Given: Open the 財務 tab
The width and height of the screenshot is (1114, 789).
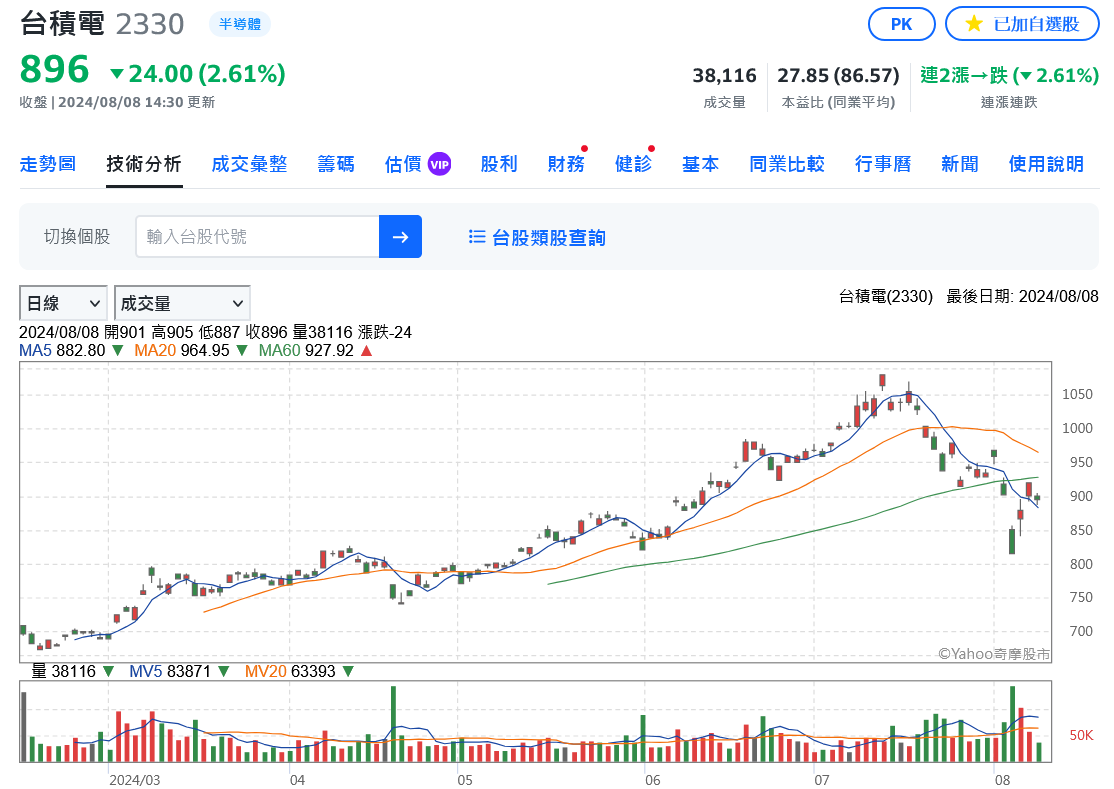Looking at the screenshot, I should (x=566, y=164).
